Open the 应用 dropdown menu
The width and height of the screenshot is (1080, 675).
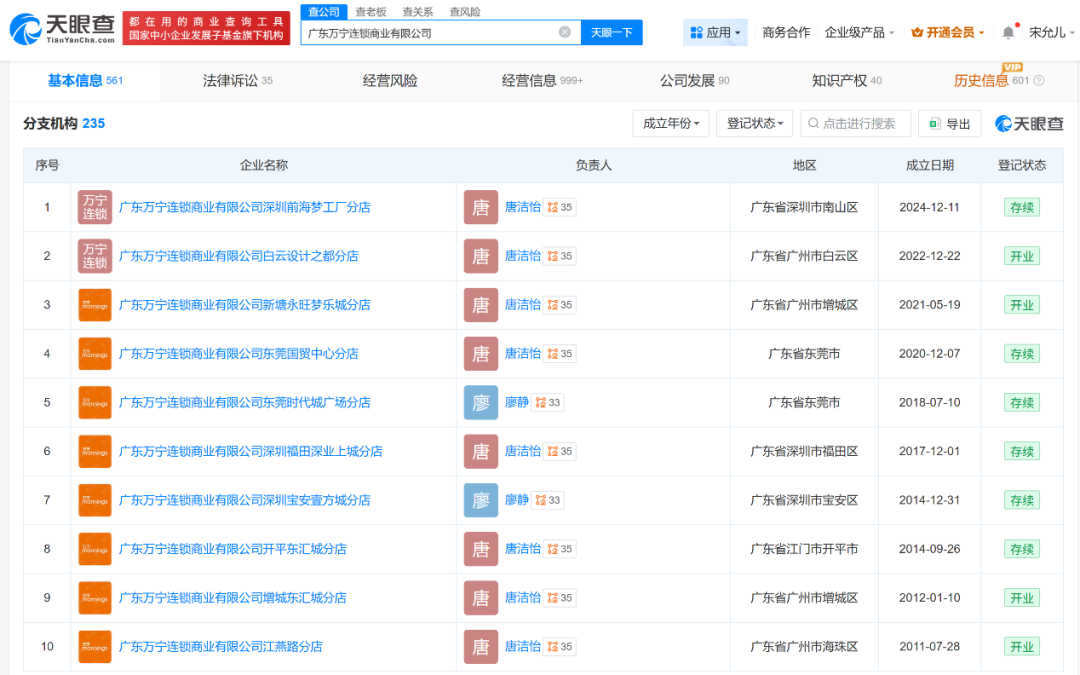pyautogui.click(x=715, y=32)
